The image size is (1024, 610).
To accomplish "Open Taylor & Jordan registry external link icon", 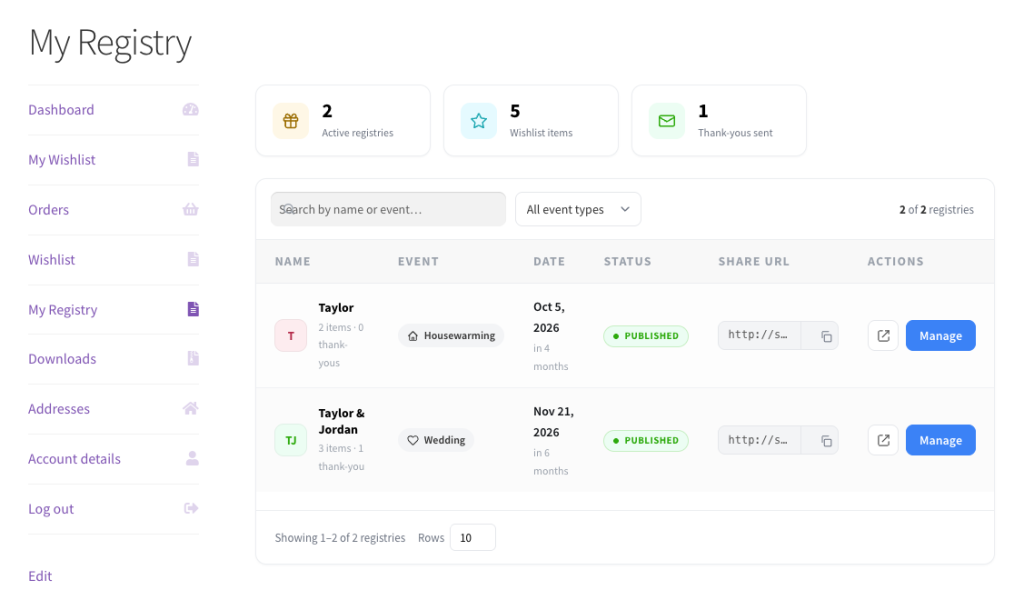I will 883,440.
